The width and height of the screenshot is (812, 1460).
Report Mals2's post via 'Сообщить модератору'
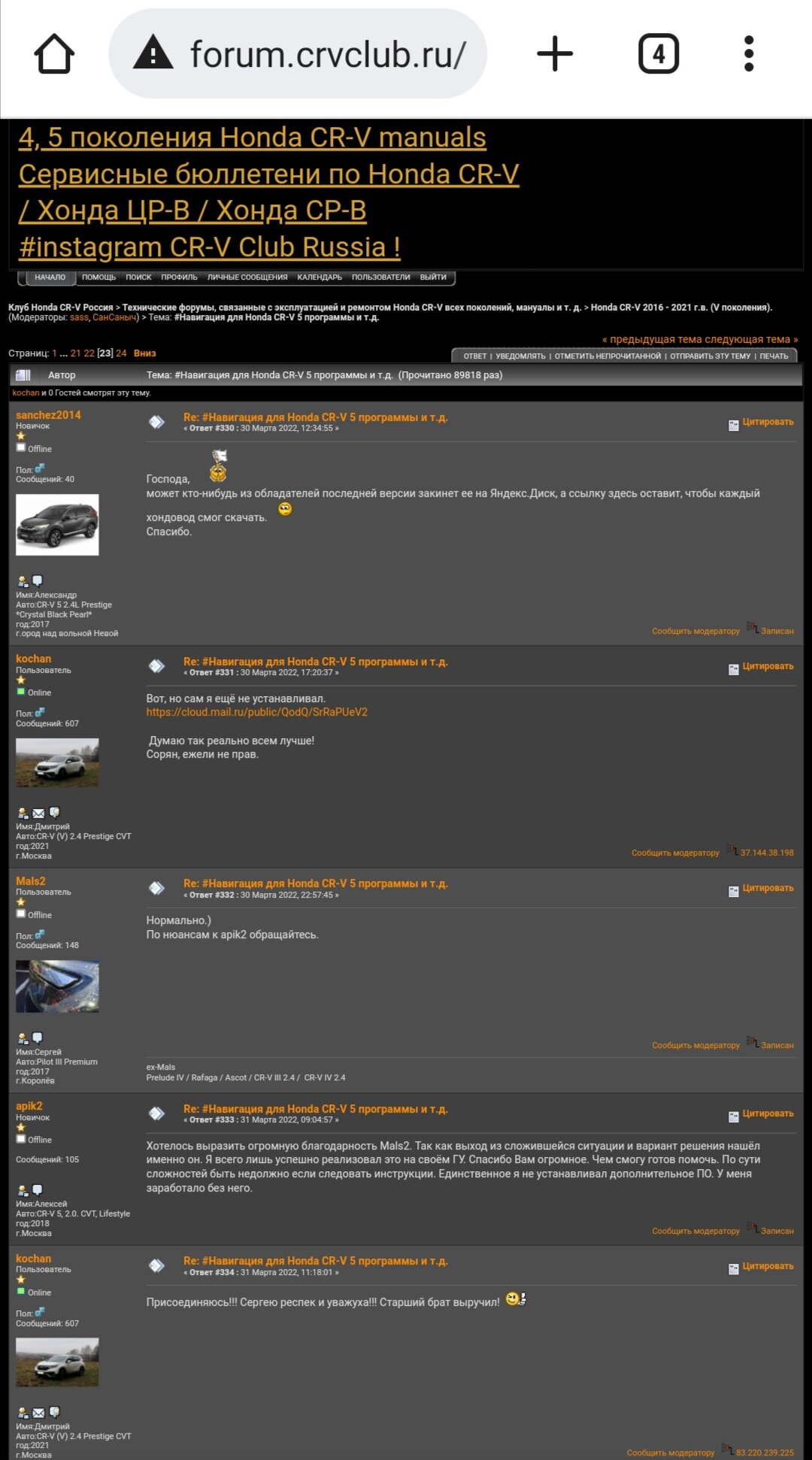pos(695,1046)
